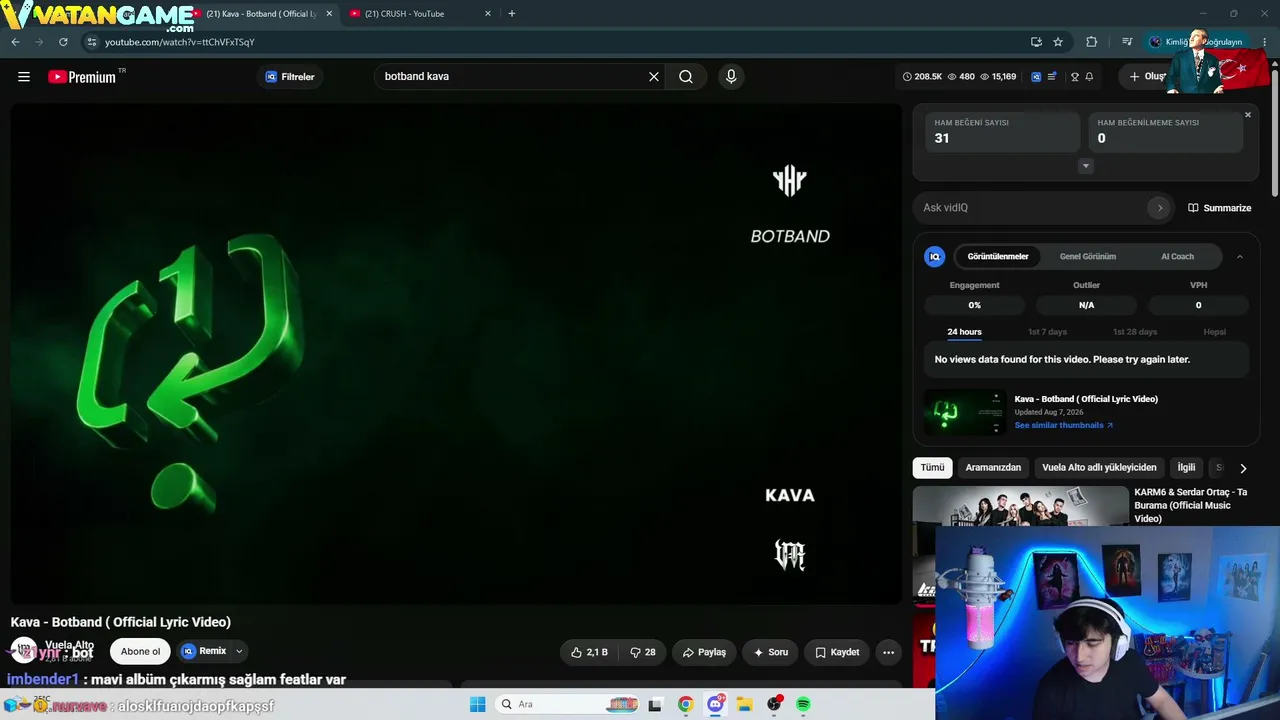Click the Paylaş share button
The width and height of the screenshot is (1280, 720).
coord(704,652)
